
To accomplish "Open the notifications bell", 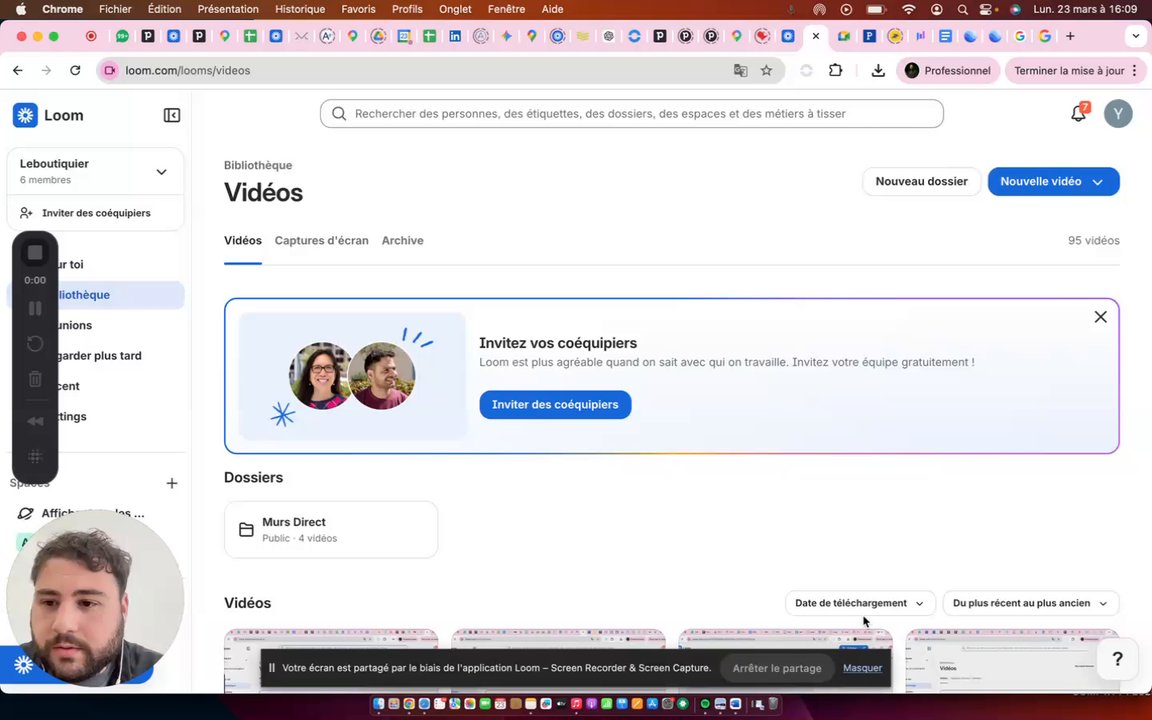I will (1078, 114).
